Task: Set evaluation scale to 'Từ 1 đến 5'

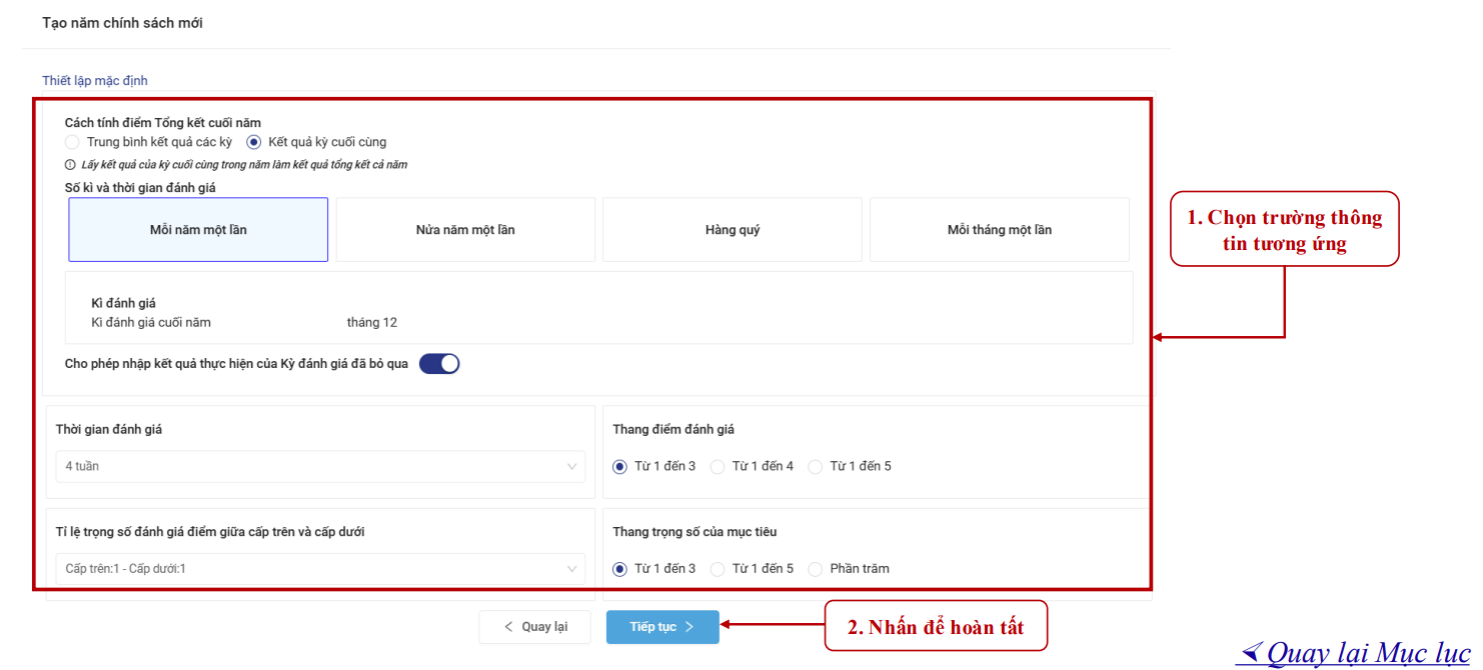Action: coord(815,467)
